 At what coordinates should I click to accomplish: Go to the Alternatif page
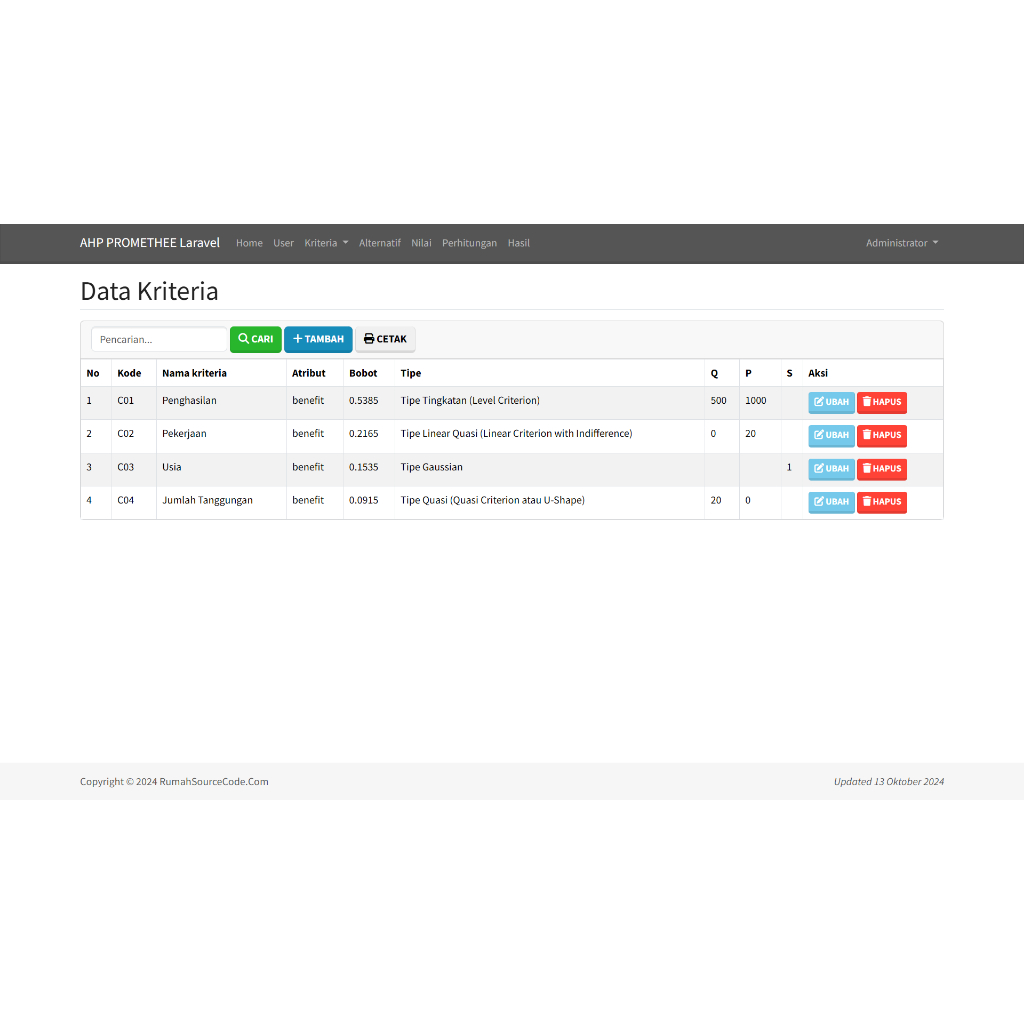(x=379, y=243)
